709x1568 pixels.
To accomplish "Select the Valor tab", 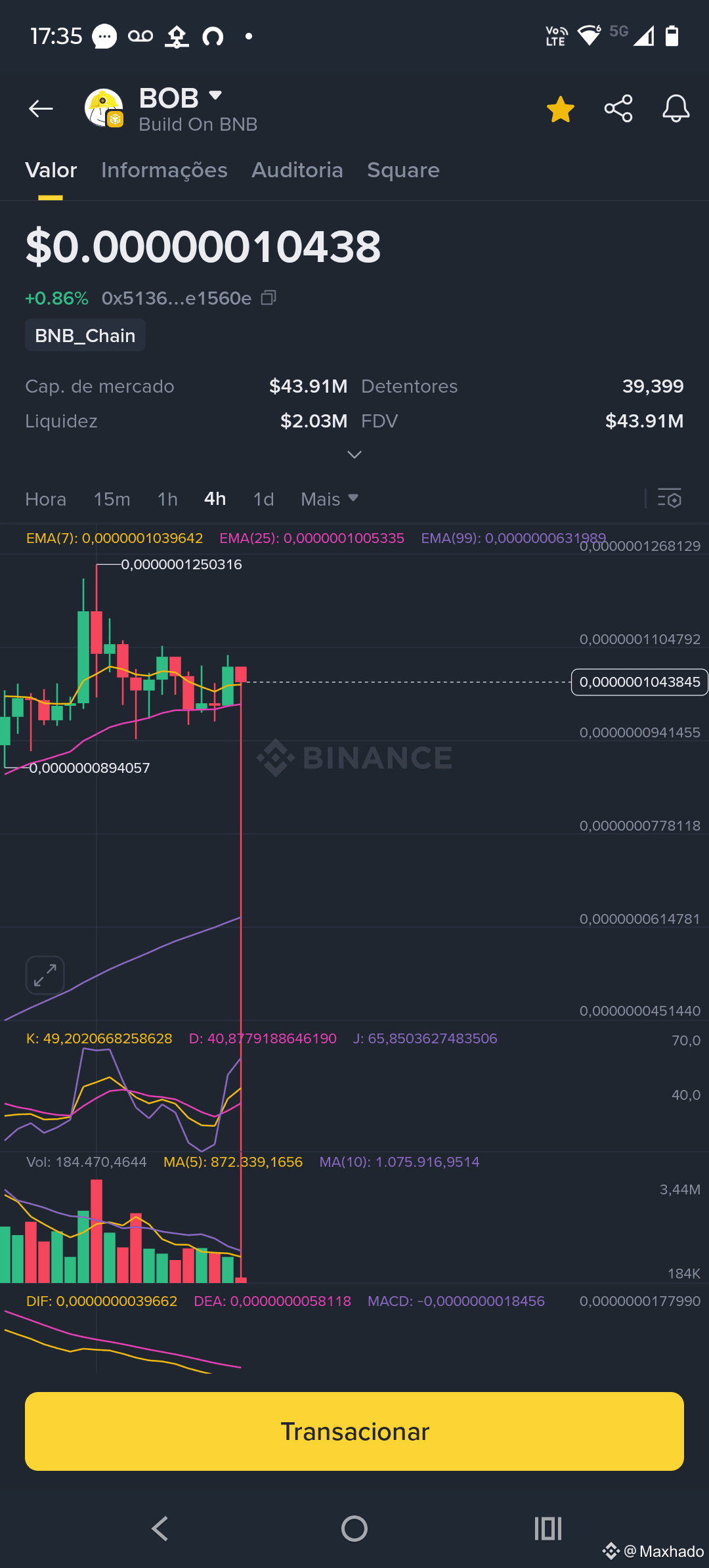I will pyautogui.click(x=51, y=170).
